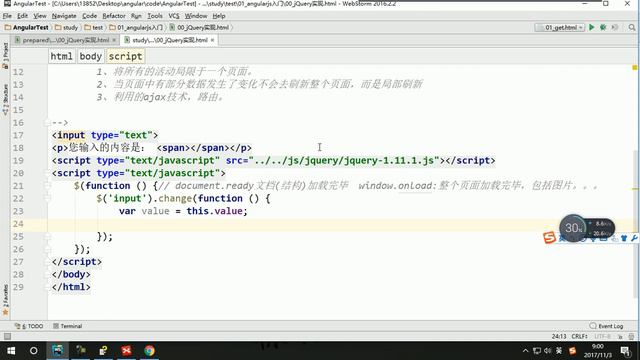Screen dimensions: 640x360
Task: Collapse the script block fold at line 20
Action: coord(47,173)
